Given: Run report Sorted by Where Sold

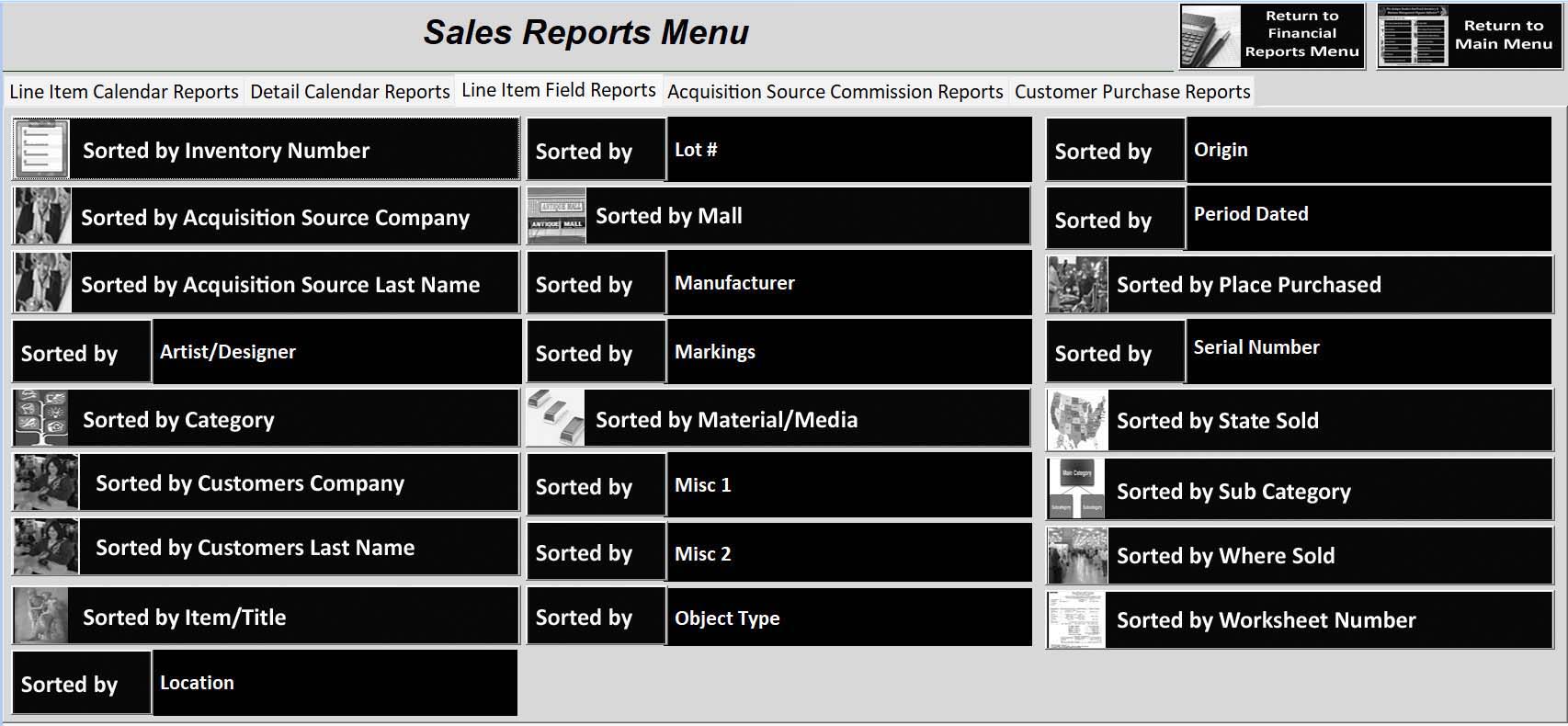Looking at the screenshot, I should click(x=1329, y=556).
